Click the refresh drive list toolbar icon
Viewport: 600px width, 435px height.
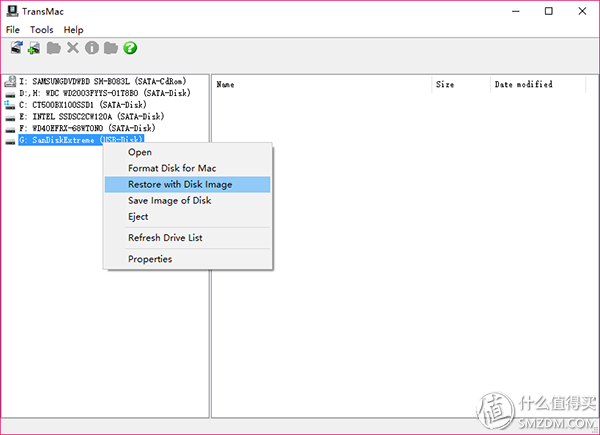[16, 48]
